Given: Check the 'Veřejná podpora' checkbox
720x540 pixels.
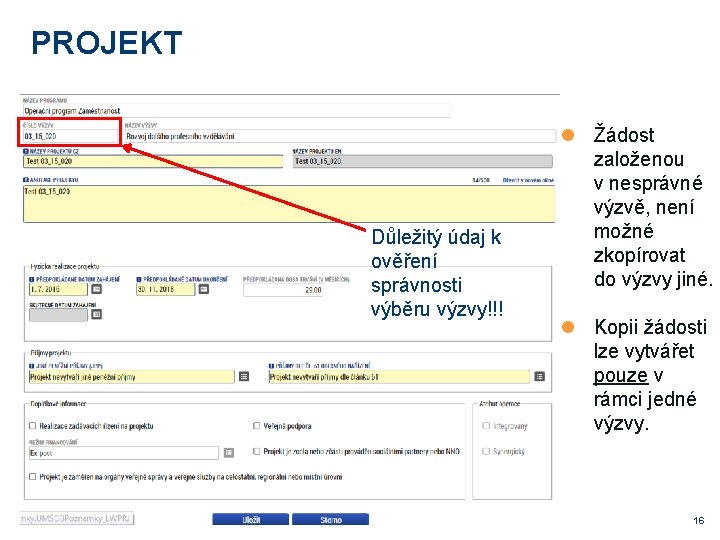Looking at the screenshot, I should coord(257,426).
